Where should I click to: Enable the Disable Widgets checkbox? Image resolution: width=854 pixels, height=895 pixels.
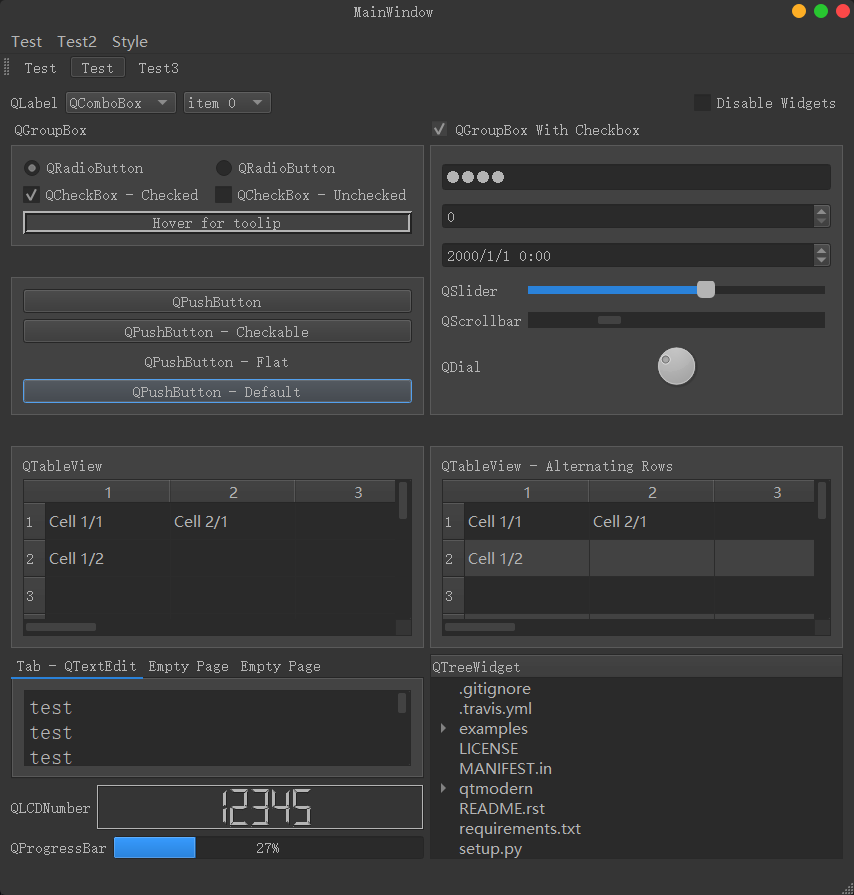pos(702,103)
